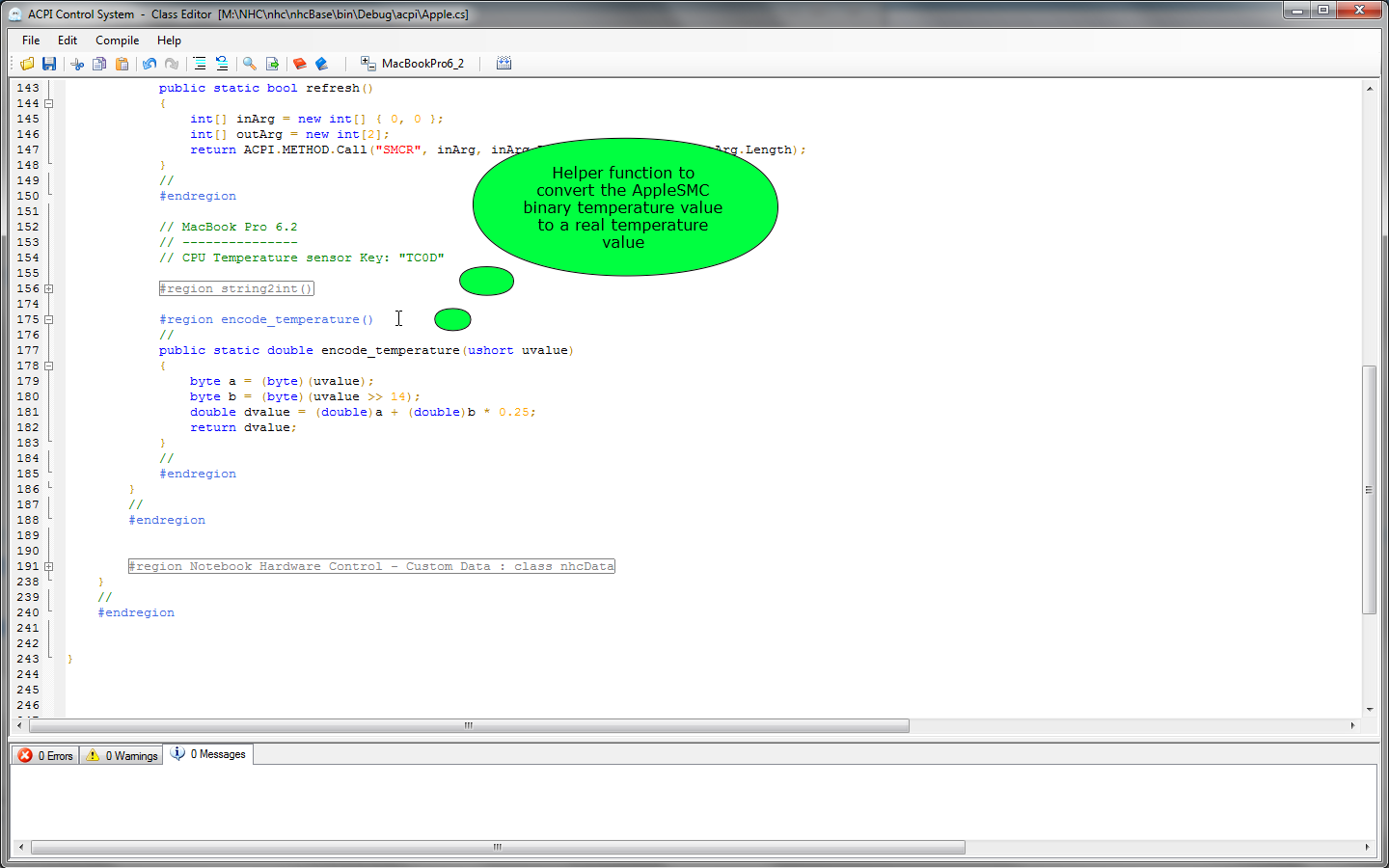Show the 0 Warnings list
The height and width of the screenshot is (868, 1389).
click(122, 755)
